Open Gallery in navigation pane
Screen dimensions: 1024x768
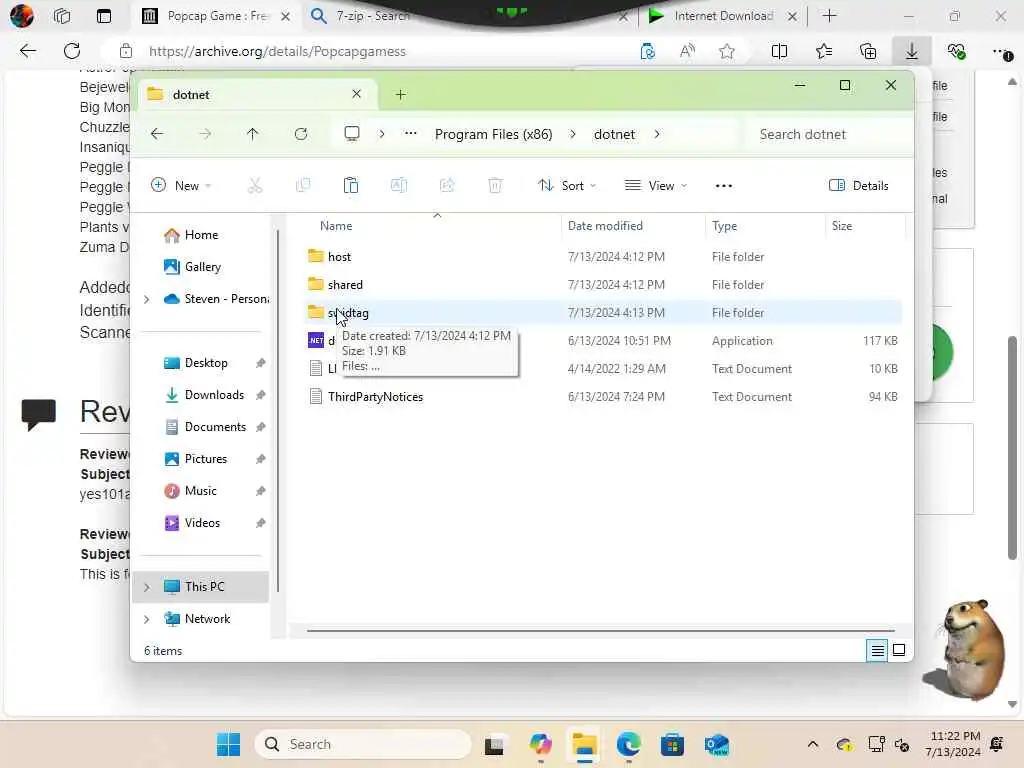coord(202,267)
